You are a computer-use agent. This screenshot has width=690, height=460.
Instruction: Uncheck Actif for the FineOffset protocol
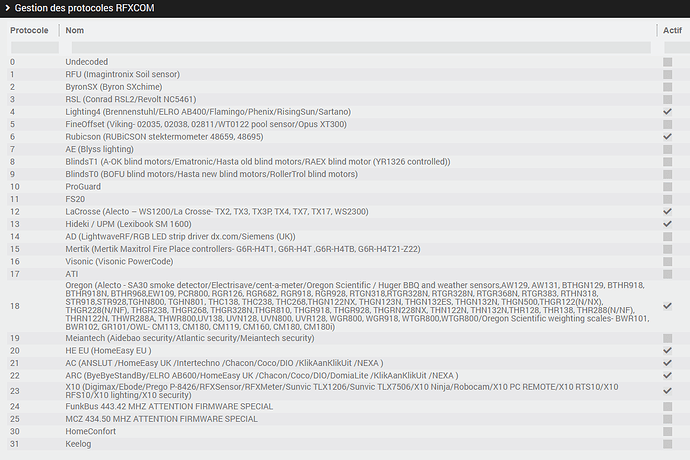[x=667, y=124]
